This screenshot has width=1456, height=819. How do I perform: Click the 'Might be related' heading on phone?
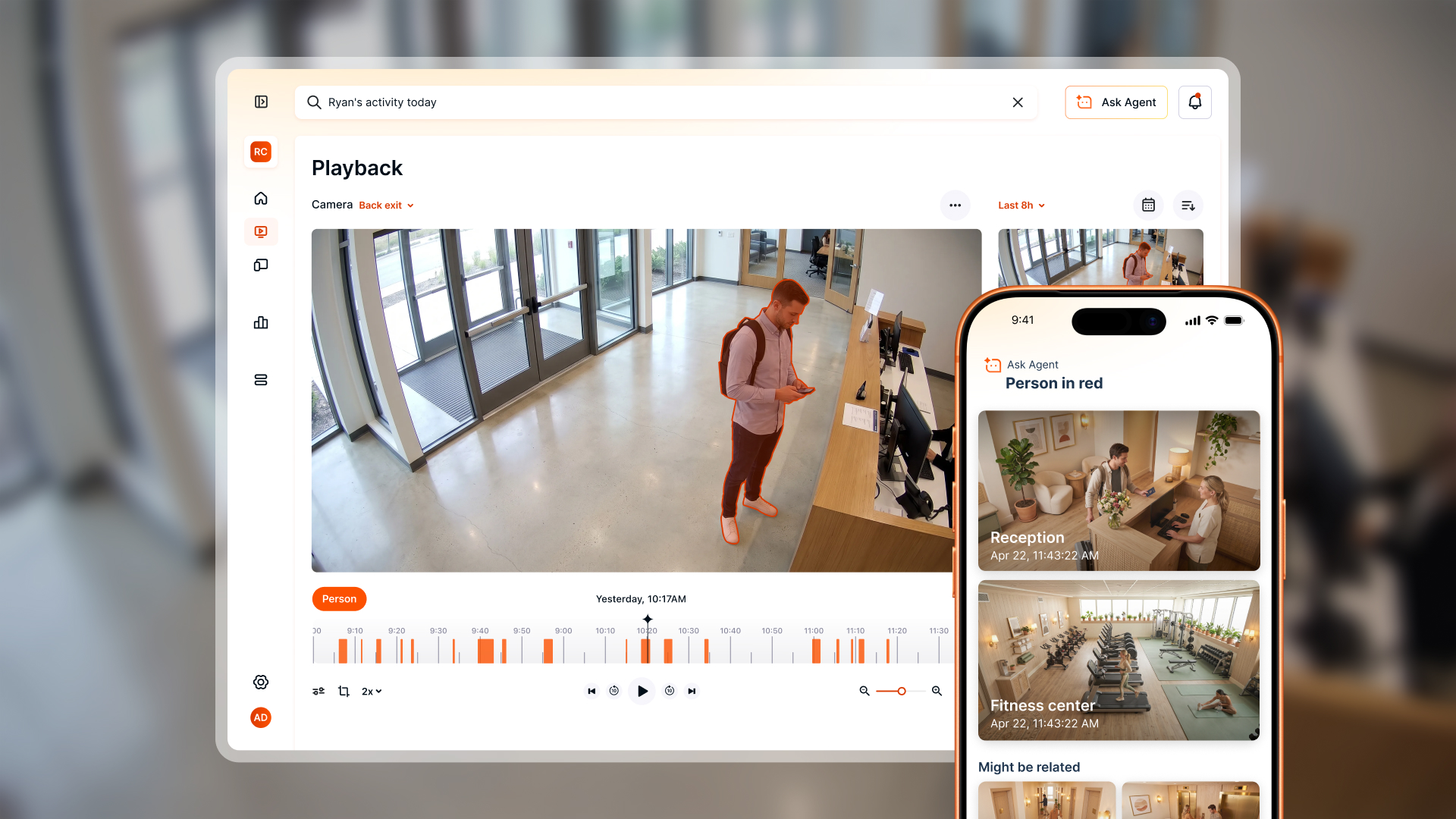(1029, 767)
